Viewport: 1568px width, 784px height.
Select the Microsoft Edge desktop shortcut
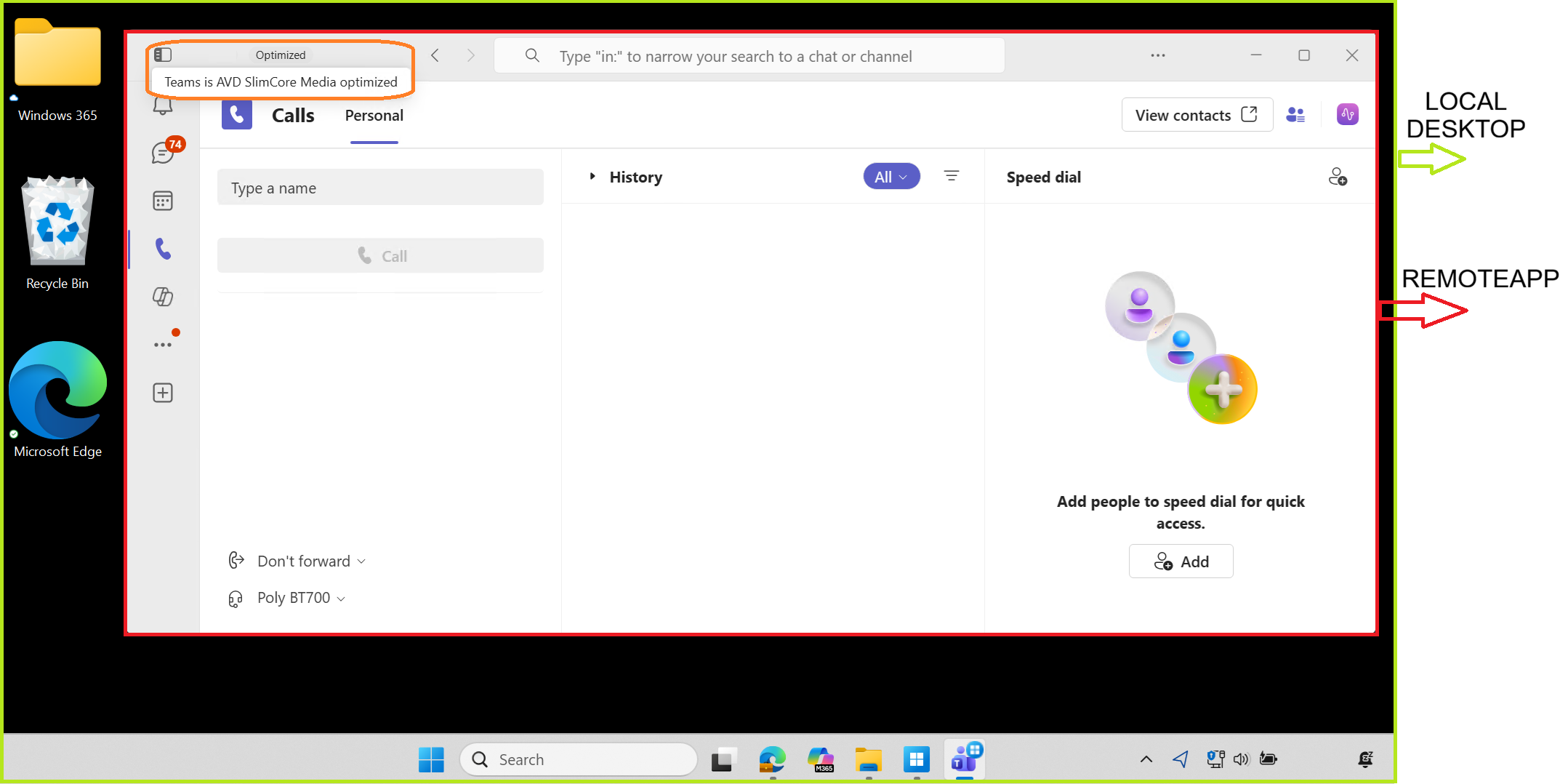click(57, 400)
